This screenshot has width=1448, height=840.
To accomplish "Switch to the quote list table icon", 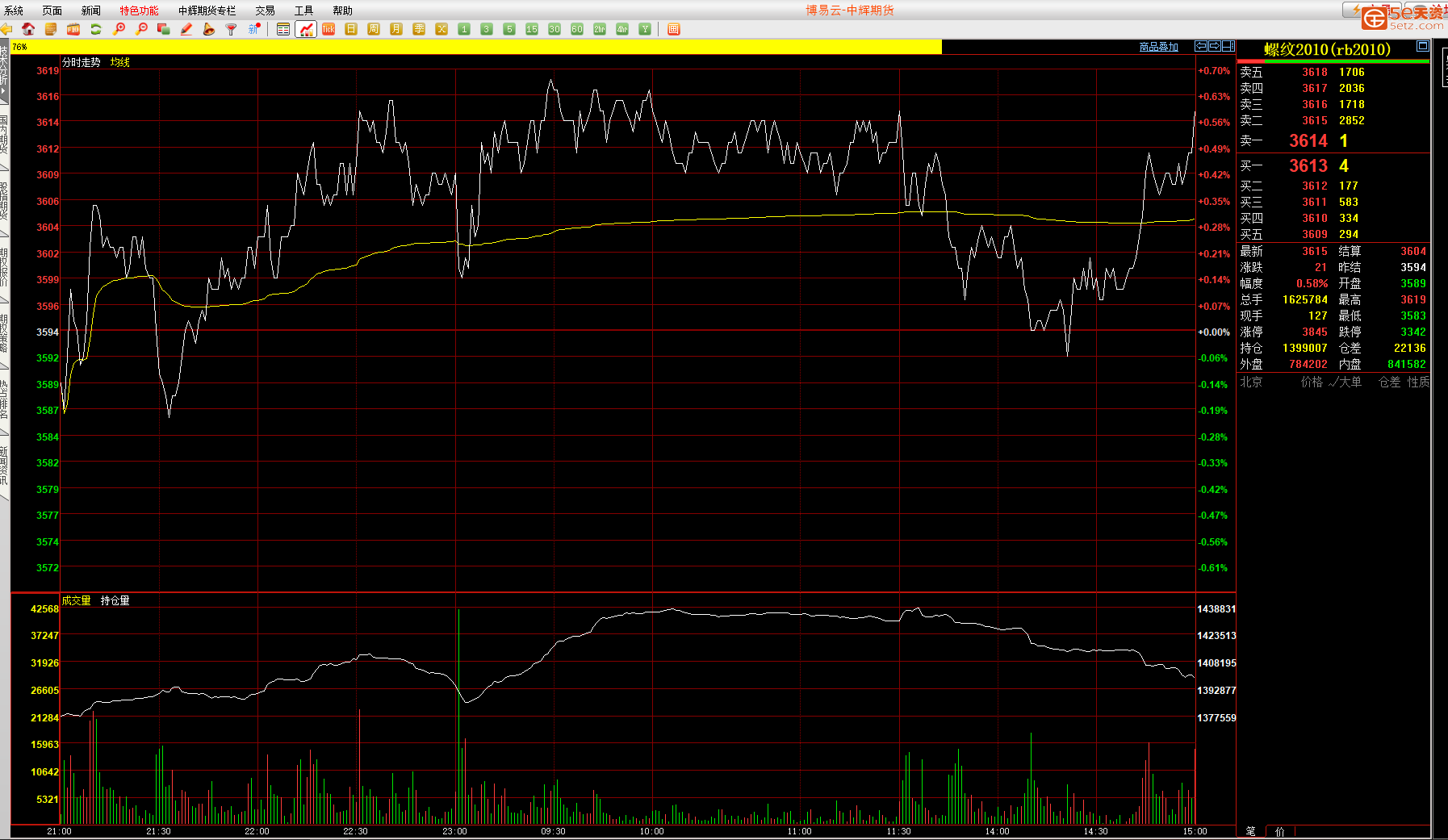I will coord(283,29).
